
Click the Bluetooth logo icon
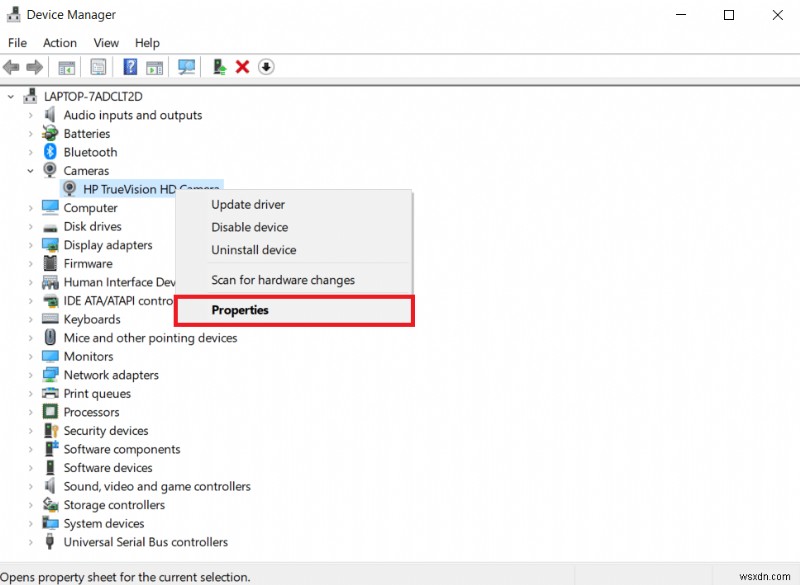pyautogui.click(x=50, y=151)
